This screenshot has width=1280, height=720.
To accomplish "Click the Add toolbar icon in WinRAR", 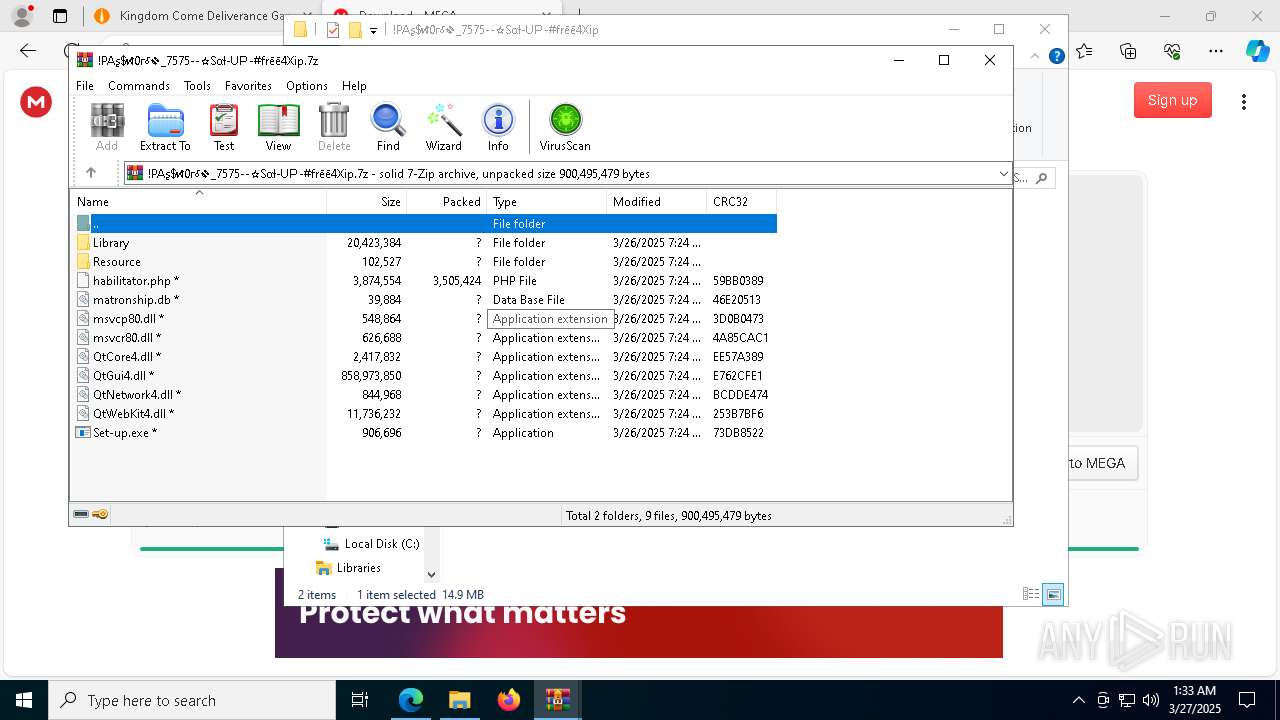I will pyautogui.click(x=107, y=128).
